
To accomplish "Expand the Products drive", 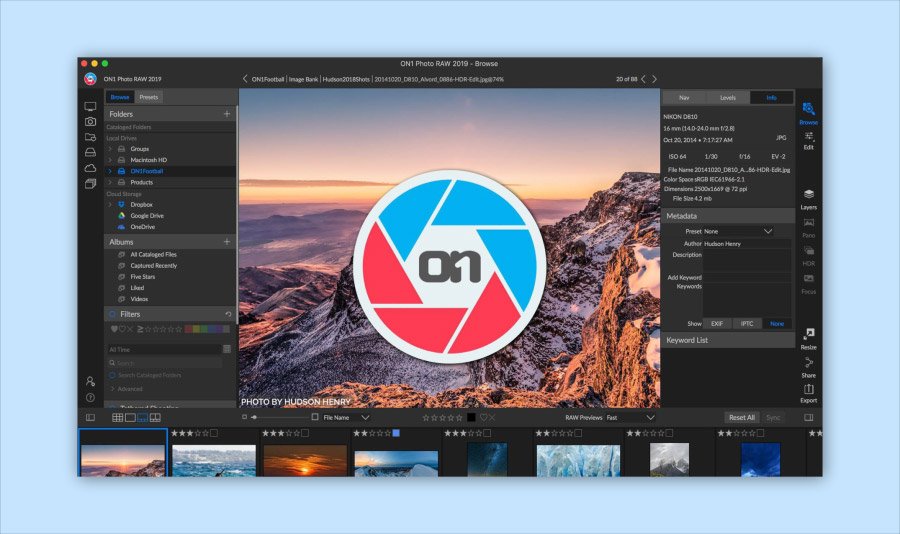I will (110, 183).
